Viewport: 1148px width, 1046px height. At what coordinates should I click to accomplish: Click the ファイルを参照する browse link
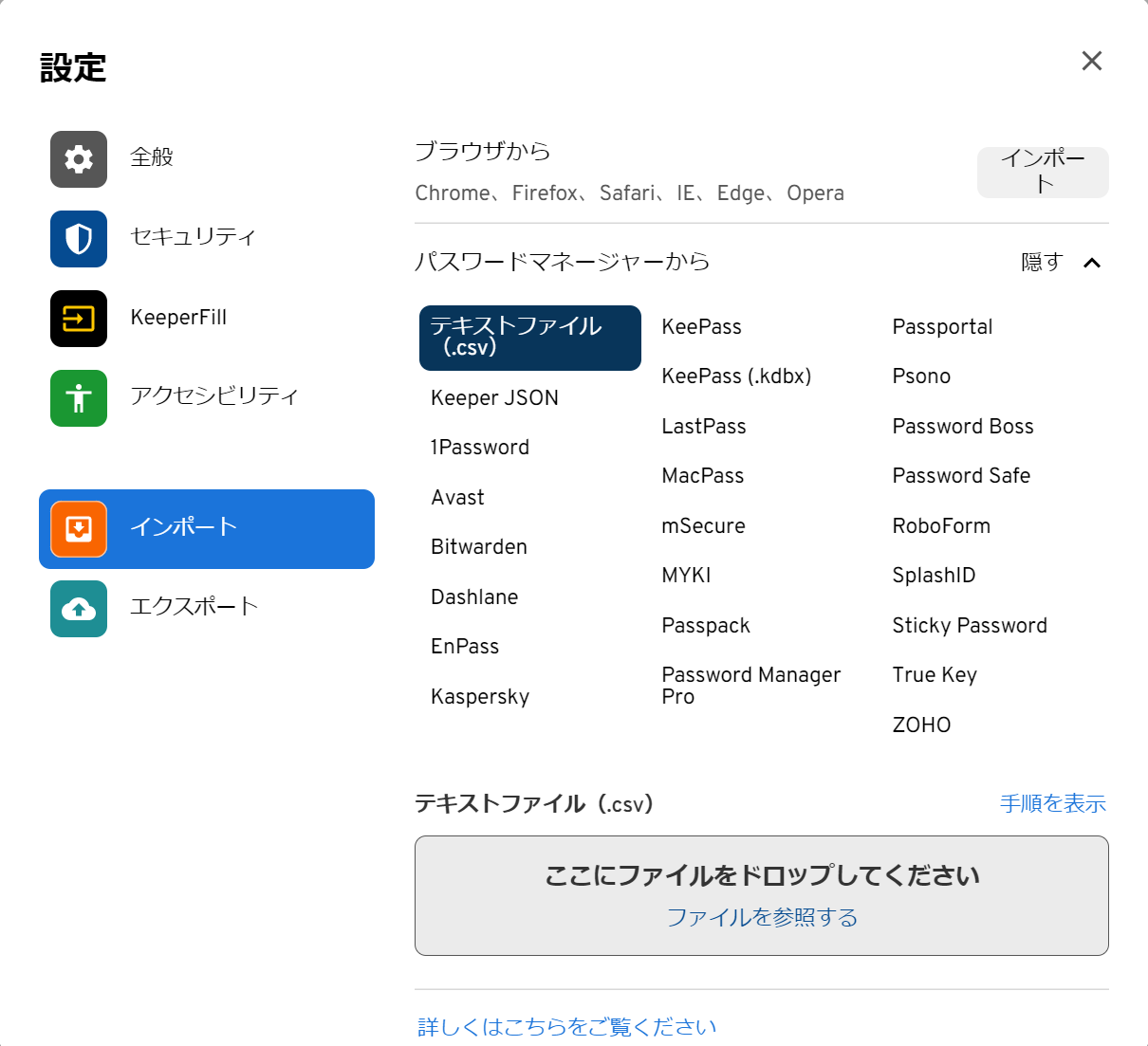click(x=762, y=918)
